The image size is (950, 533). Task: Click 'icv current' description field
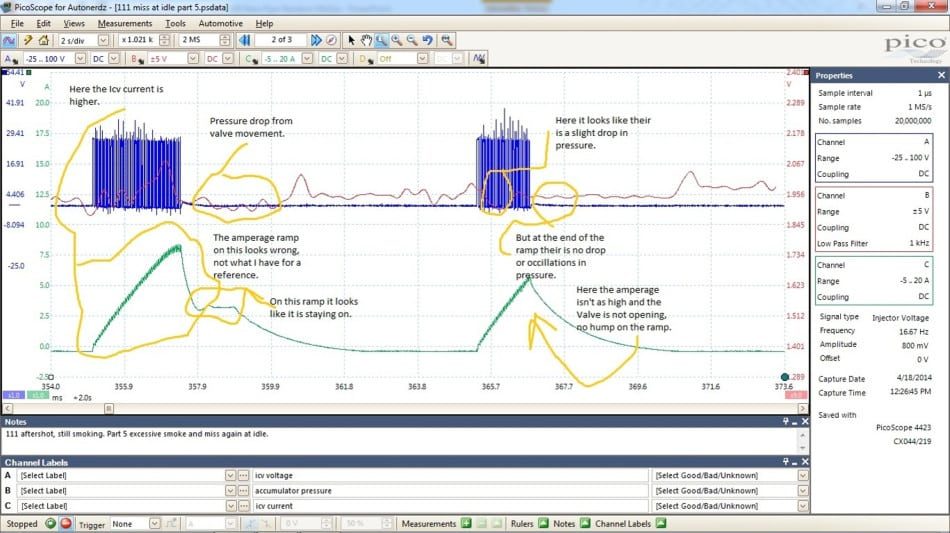click(x=450, y=506)
